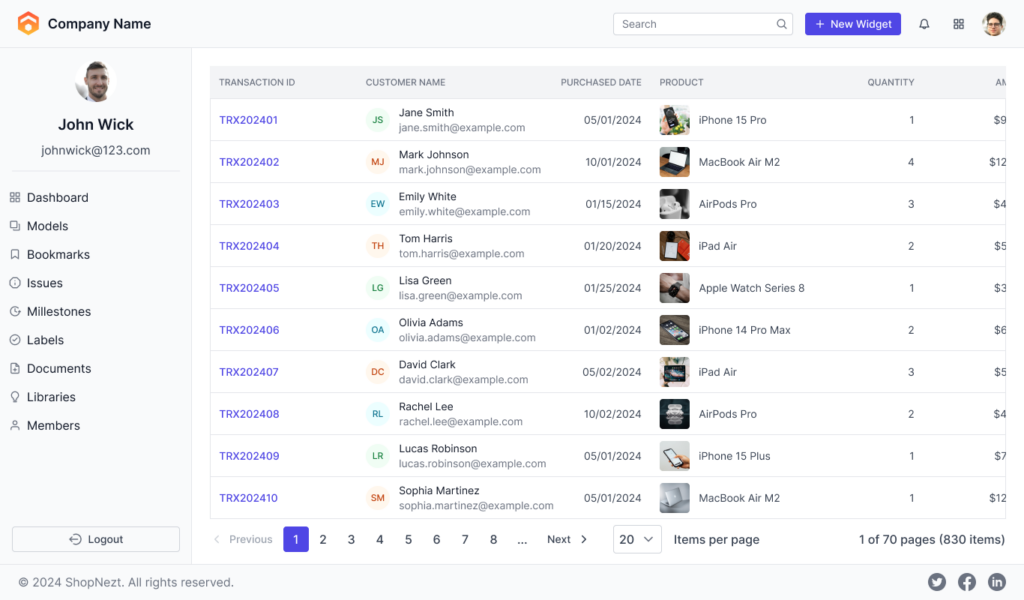Click the MacBook Air M2 product thumbnail

click(x=674, y=162)
